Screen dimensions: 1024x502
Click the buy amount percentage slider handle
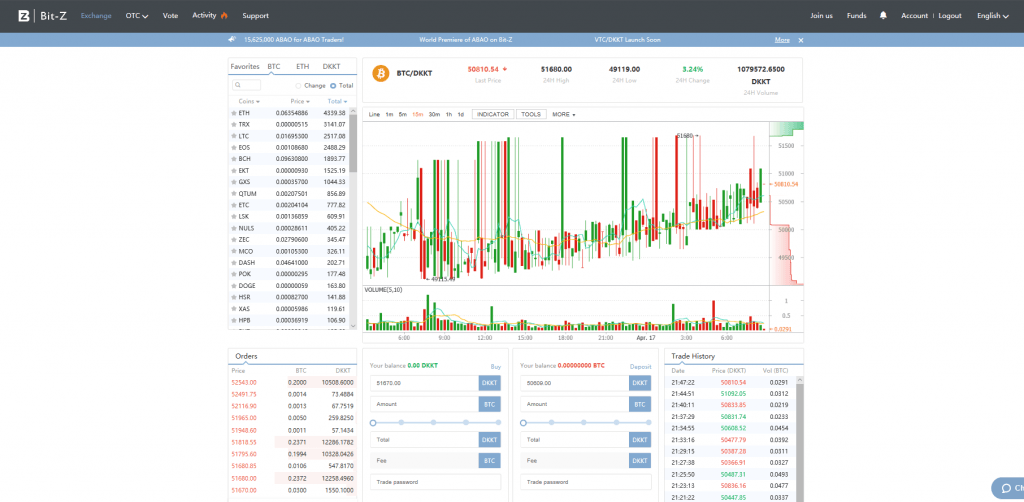click(x=373, y=423)
